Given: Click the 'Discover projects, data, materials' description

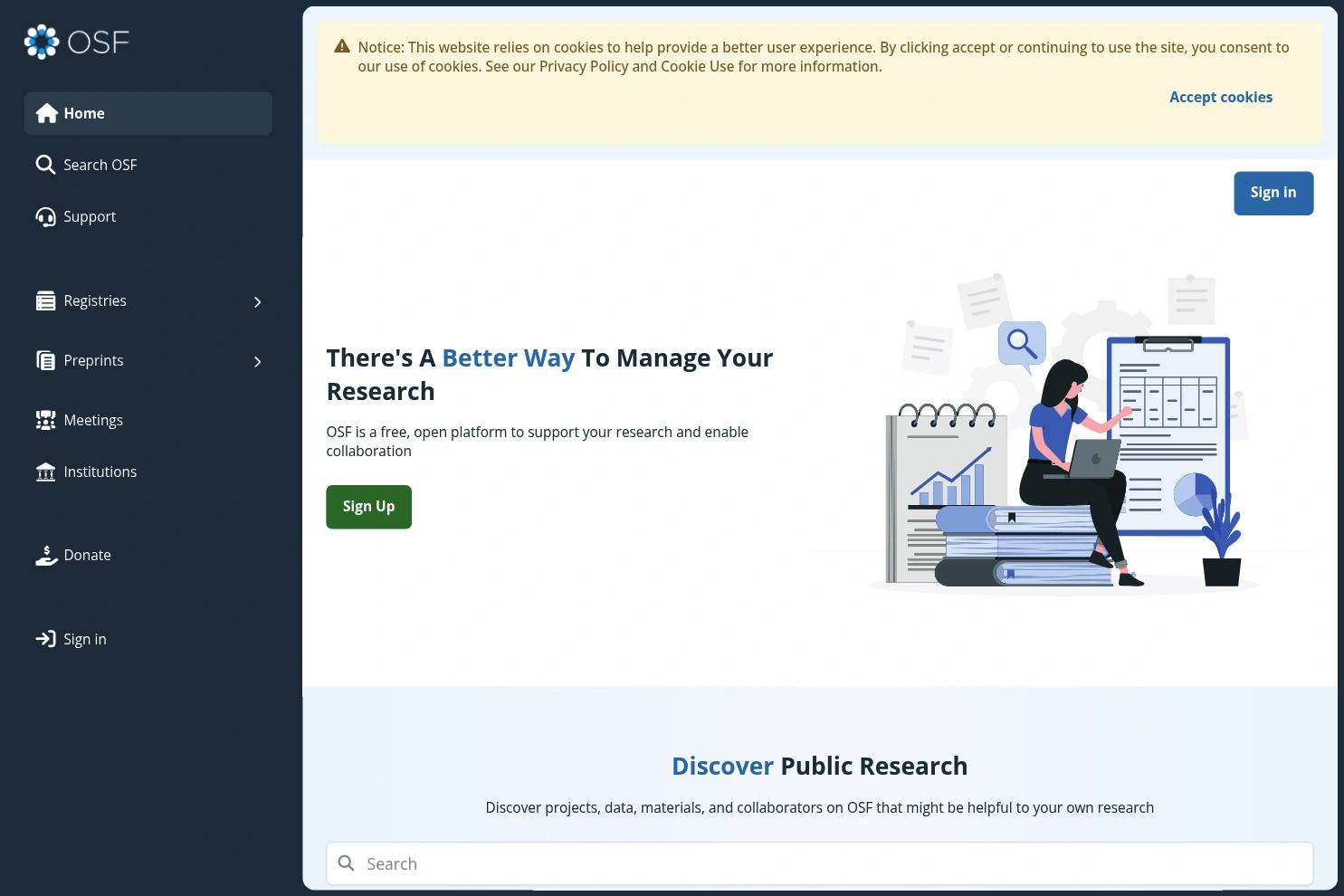Looking at the screenshot, I should pos(820,807).
